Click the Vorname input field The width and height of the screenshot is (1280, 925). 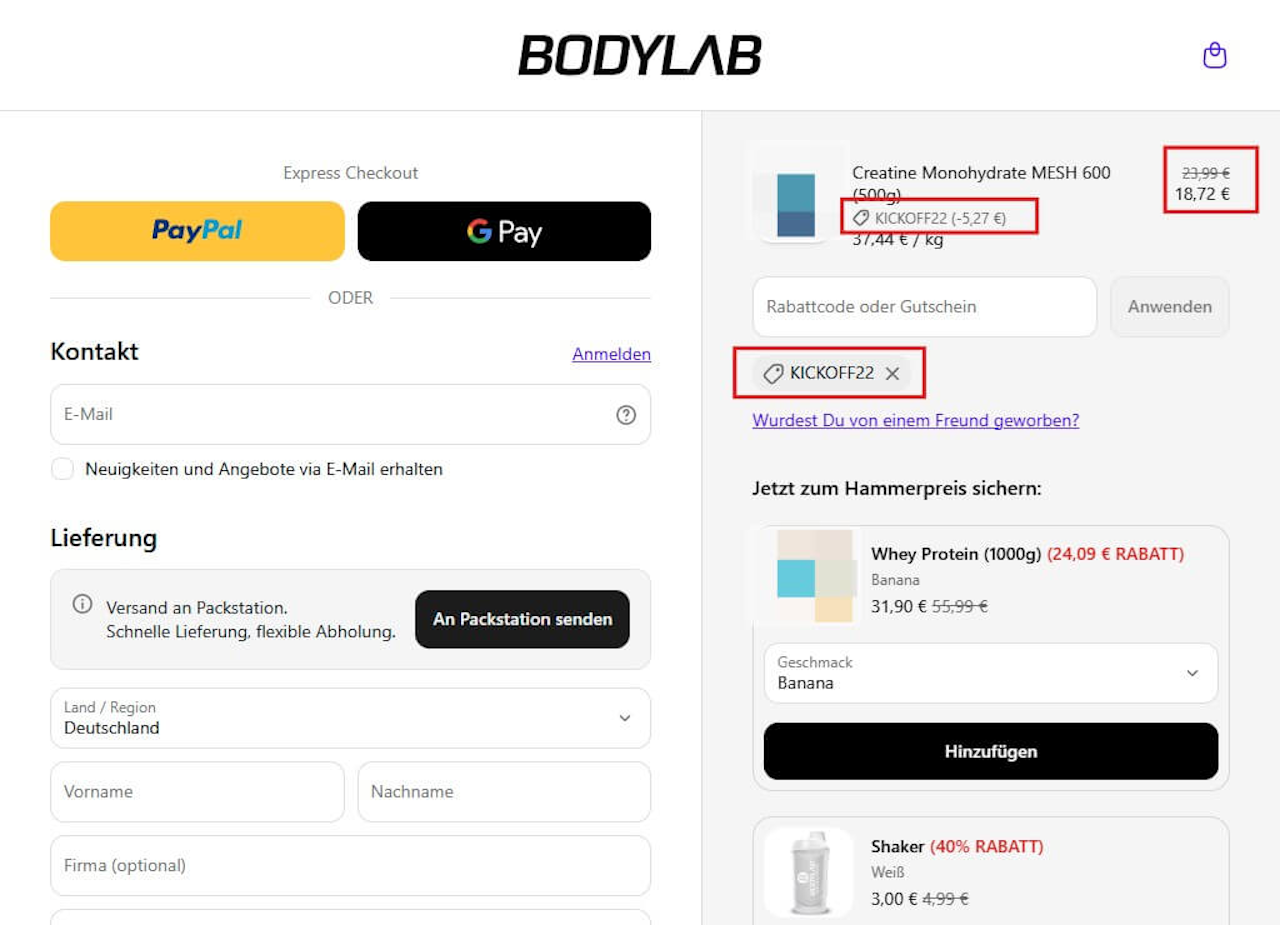point(197,792)
